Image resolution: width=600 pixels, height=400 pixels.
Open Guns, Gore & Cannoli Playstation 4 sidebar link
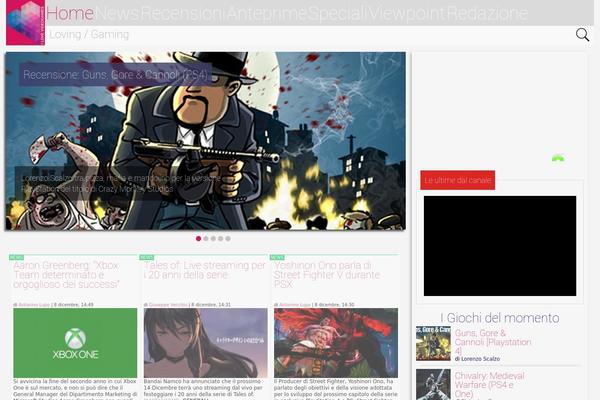[493, 342]
